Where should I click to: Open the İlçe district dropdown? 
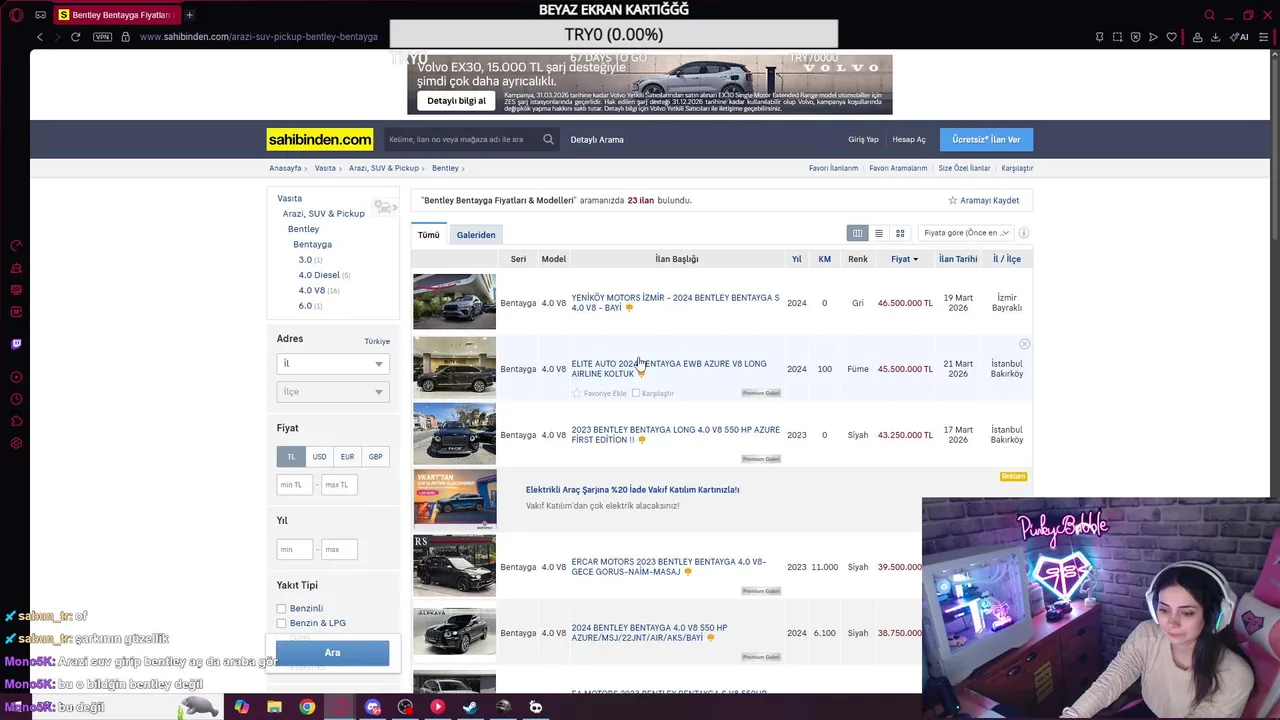coord(332,392)
